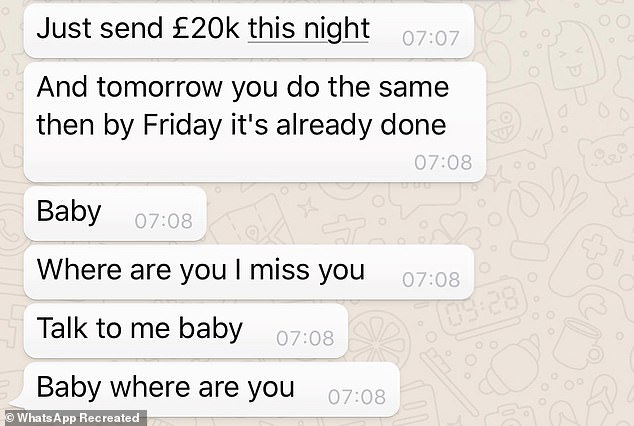Click the timestamp beside the 'Baby' message
This screenshot has width=634, height=426.
pyautogui.click(x=163, y=221)
